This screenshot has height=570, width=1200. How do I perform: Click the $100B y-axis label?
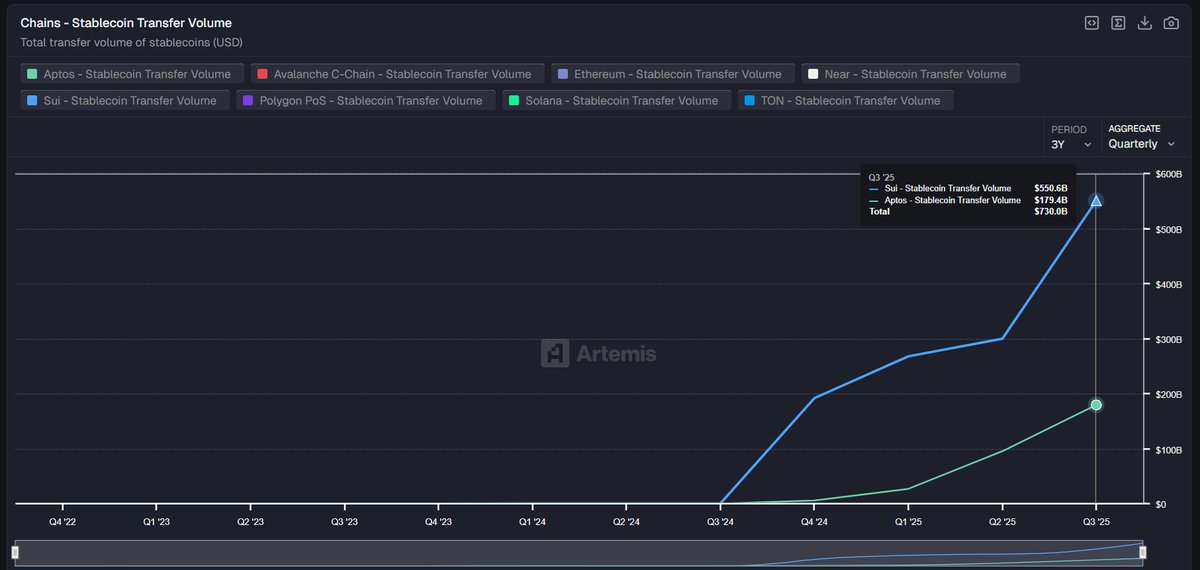click(x=1168, y=449)
